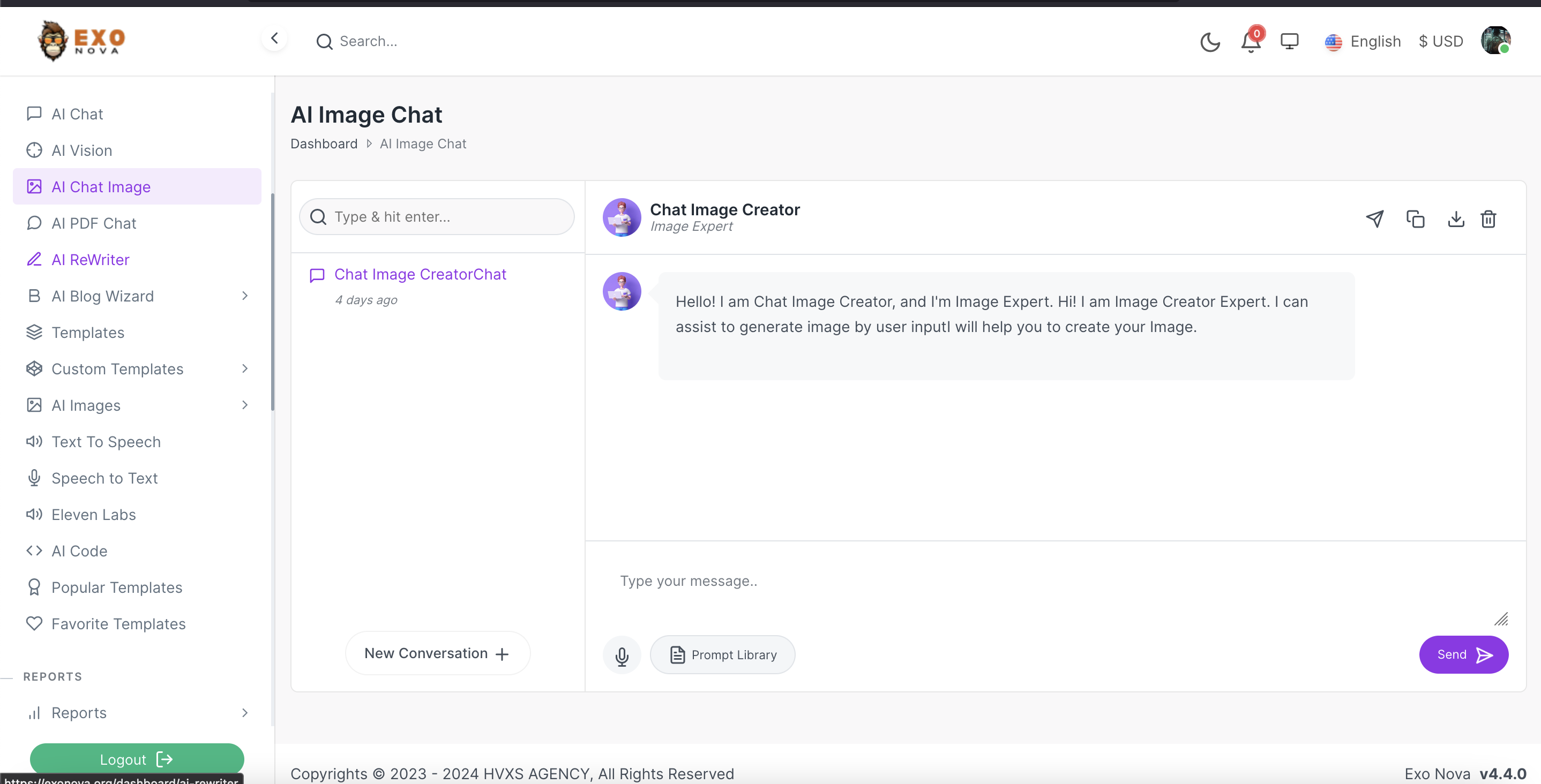Viewport: 1541px width, 784px height.
Task: Click the copy conversation icon
Action: 1415,219
